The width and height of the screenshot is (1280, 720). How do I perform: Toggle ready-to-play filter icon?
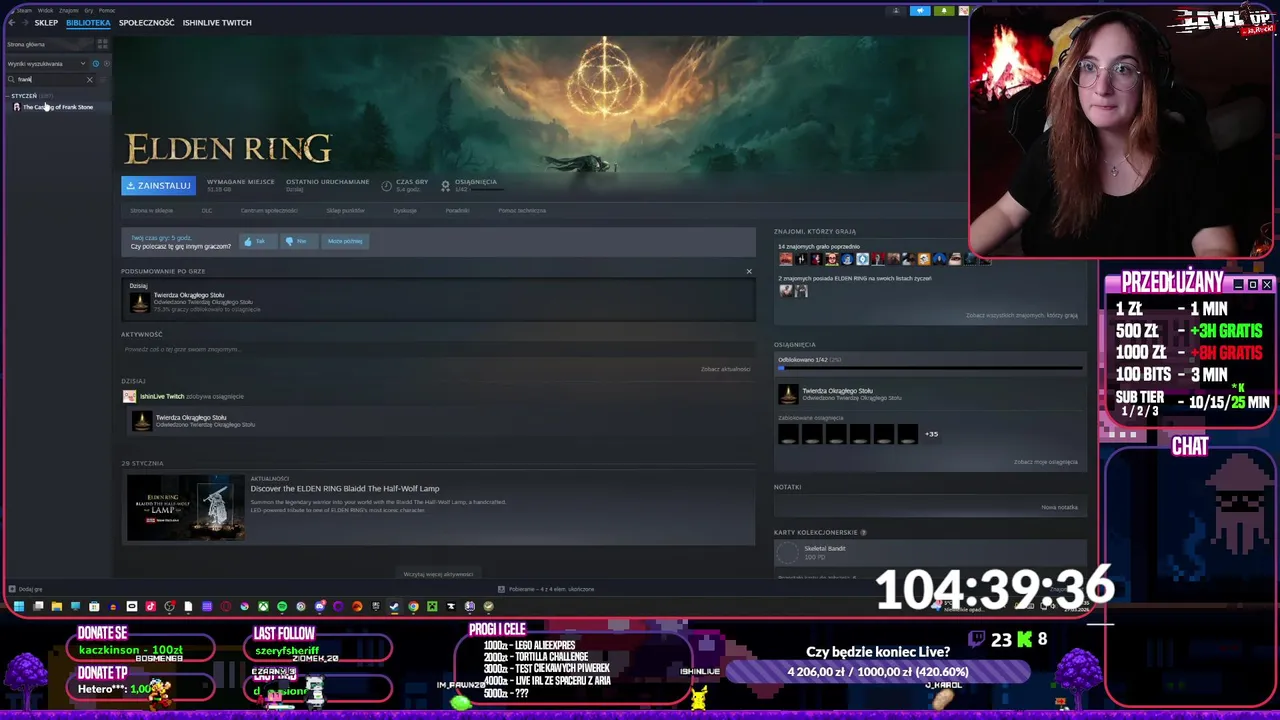107,63
